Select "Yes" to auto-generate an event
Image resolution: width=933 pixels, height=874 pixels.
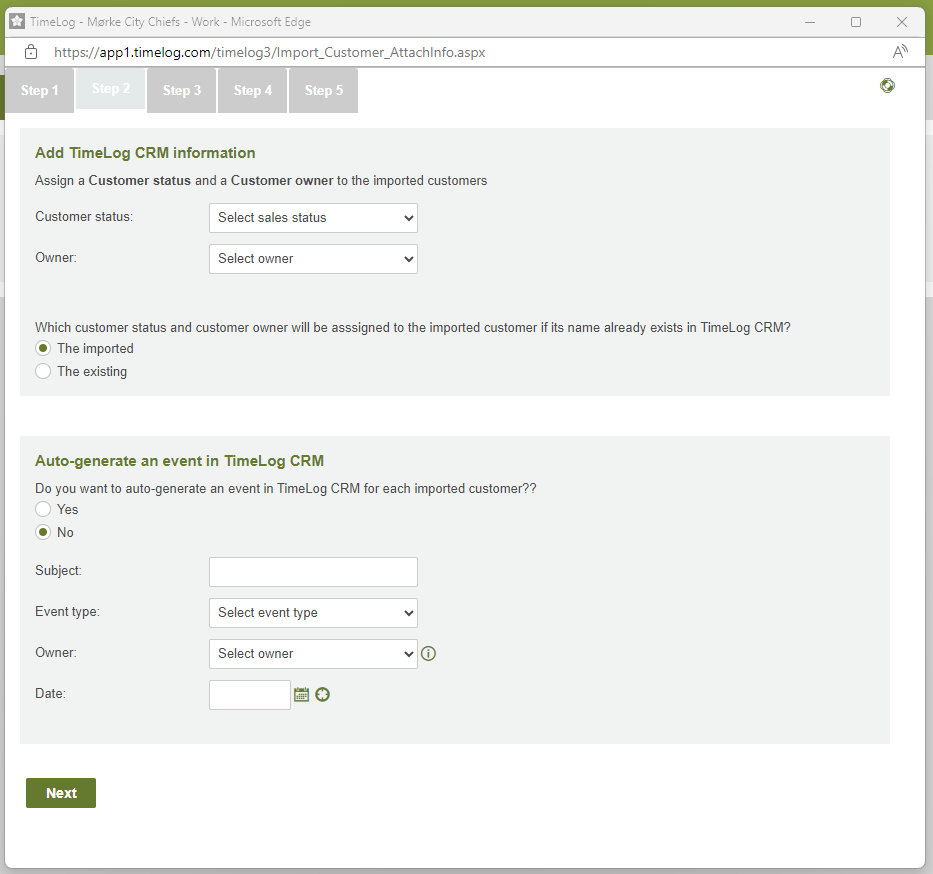click(43, 509)
